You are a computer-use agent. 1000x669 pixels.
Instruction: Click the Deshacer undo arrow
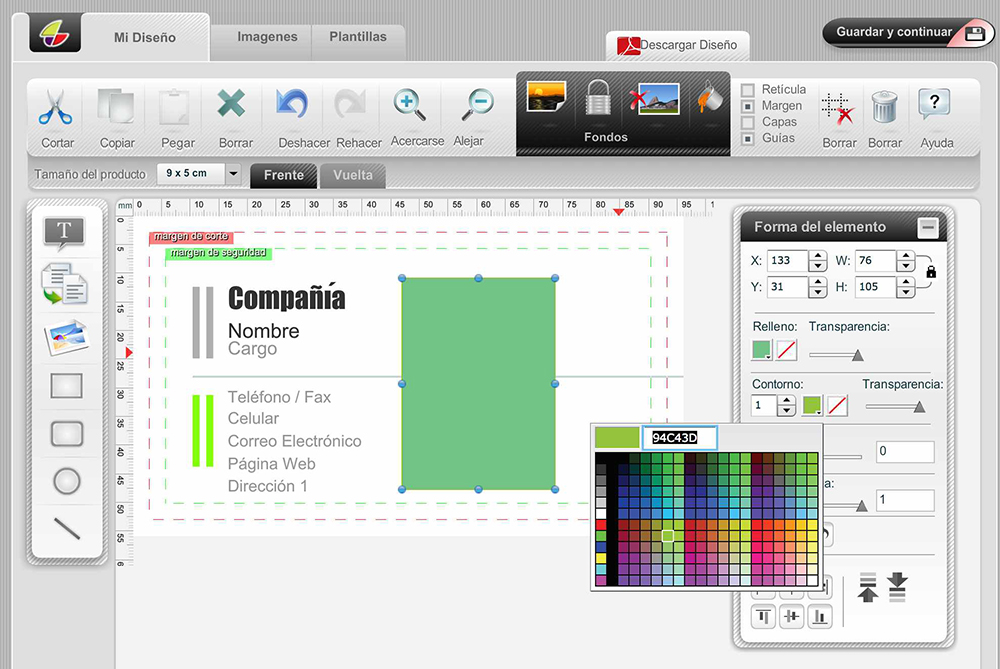[x=291, y=105]
